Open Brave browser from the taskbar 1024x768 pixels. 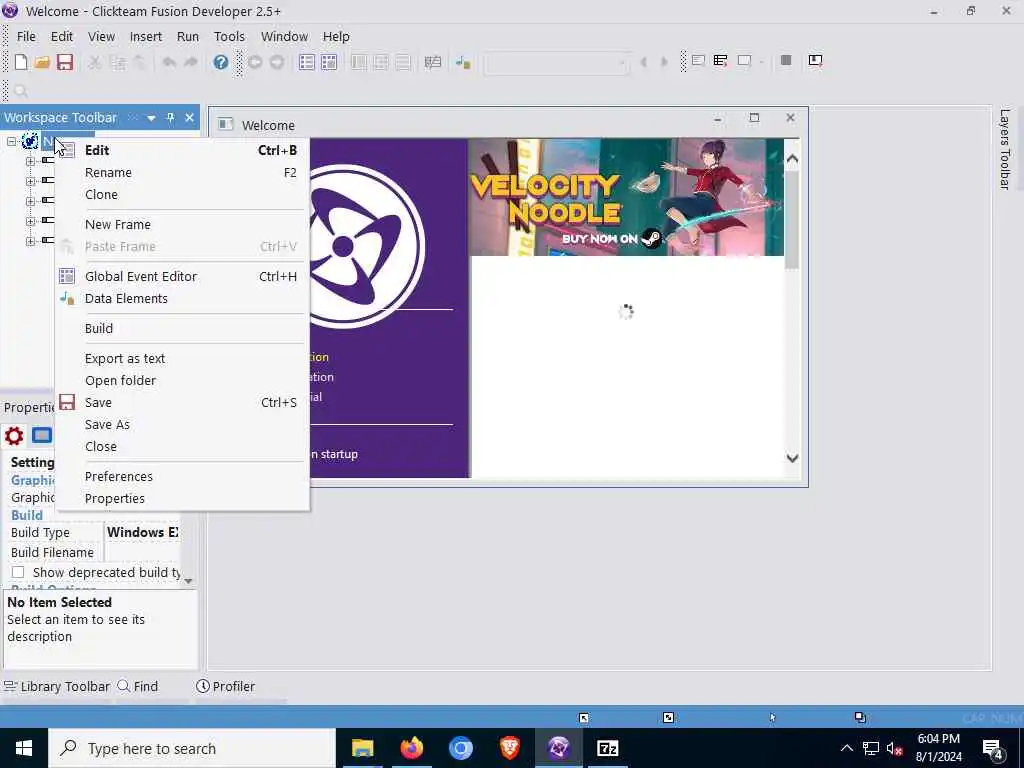coord(509,748)
